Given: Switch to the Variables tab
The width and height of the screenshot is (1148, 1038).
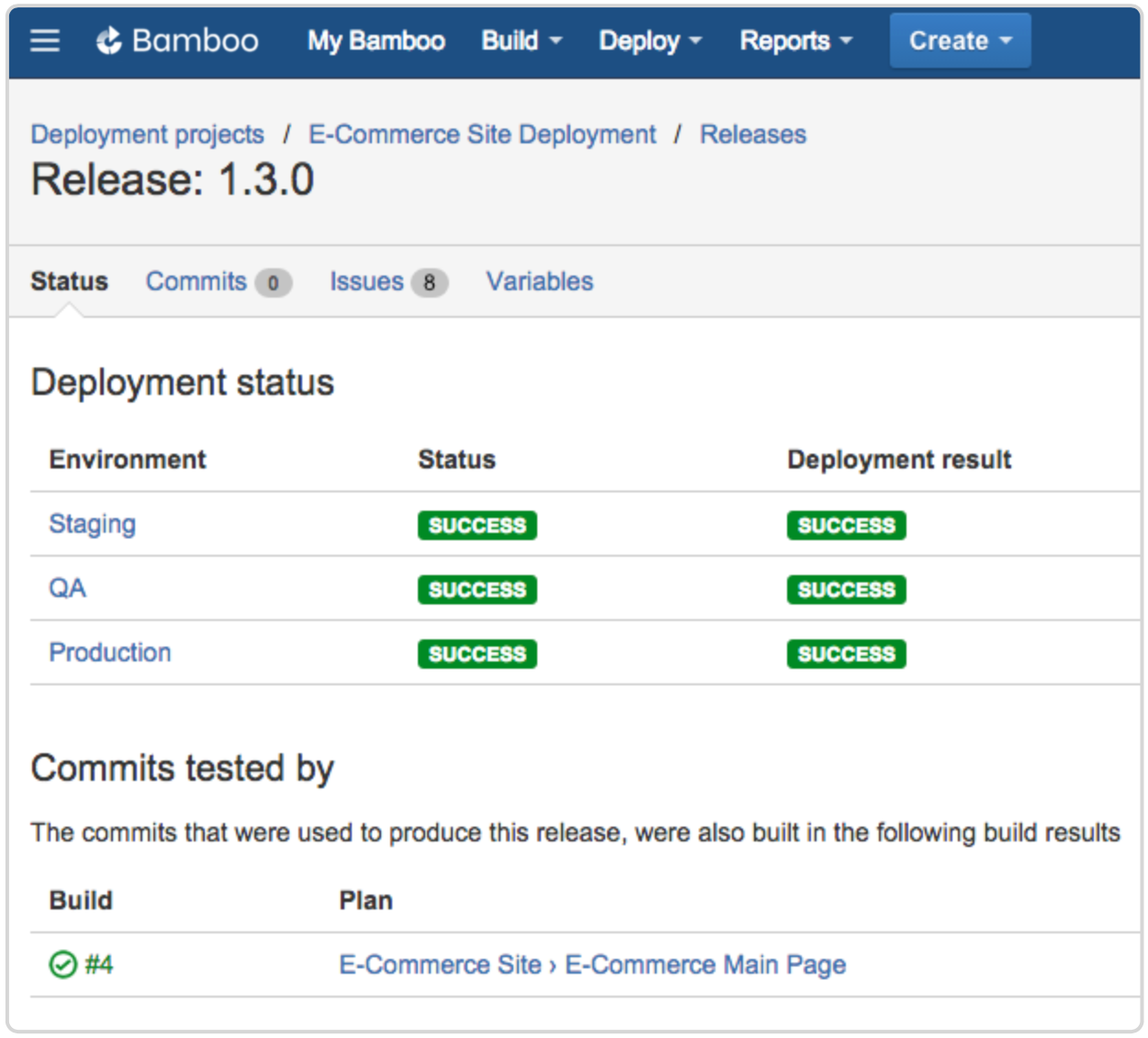Looking at the screenshot, I should coord(539,281).
